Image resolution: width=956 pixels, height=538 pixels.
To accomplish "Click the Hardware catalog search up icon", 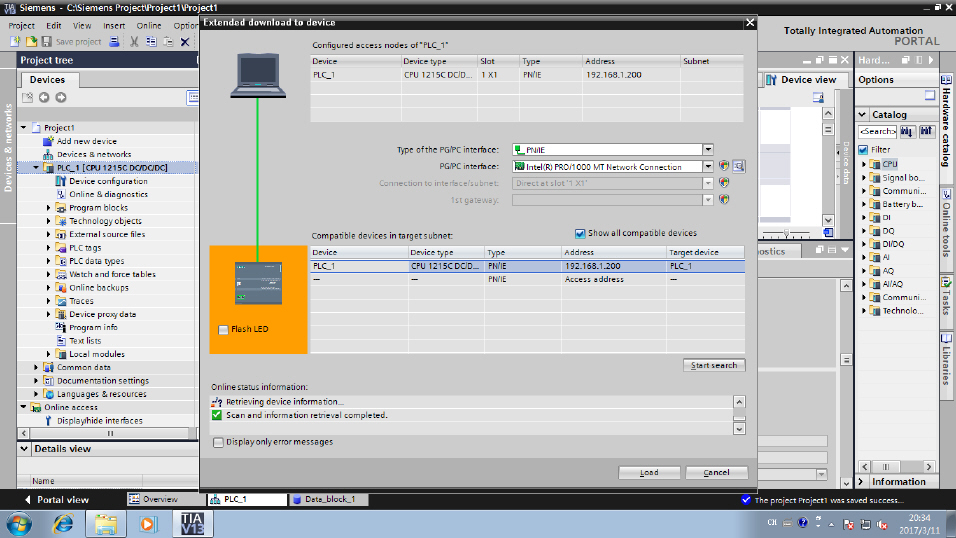I will 927,131.
